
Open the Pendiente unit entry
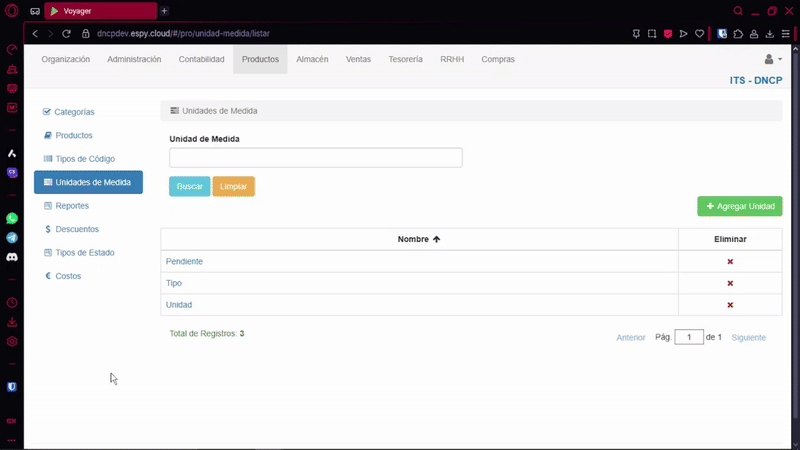184,261
